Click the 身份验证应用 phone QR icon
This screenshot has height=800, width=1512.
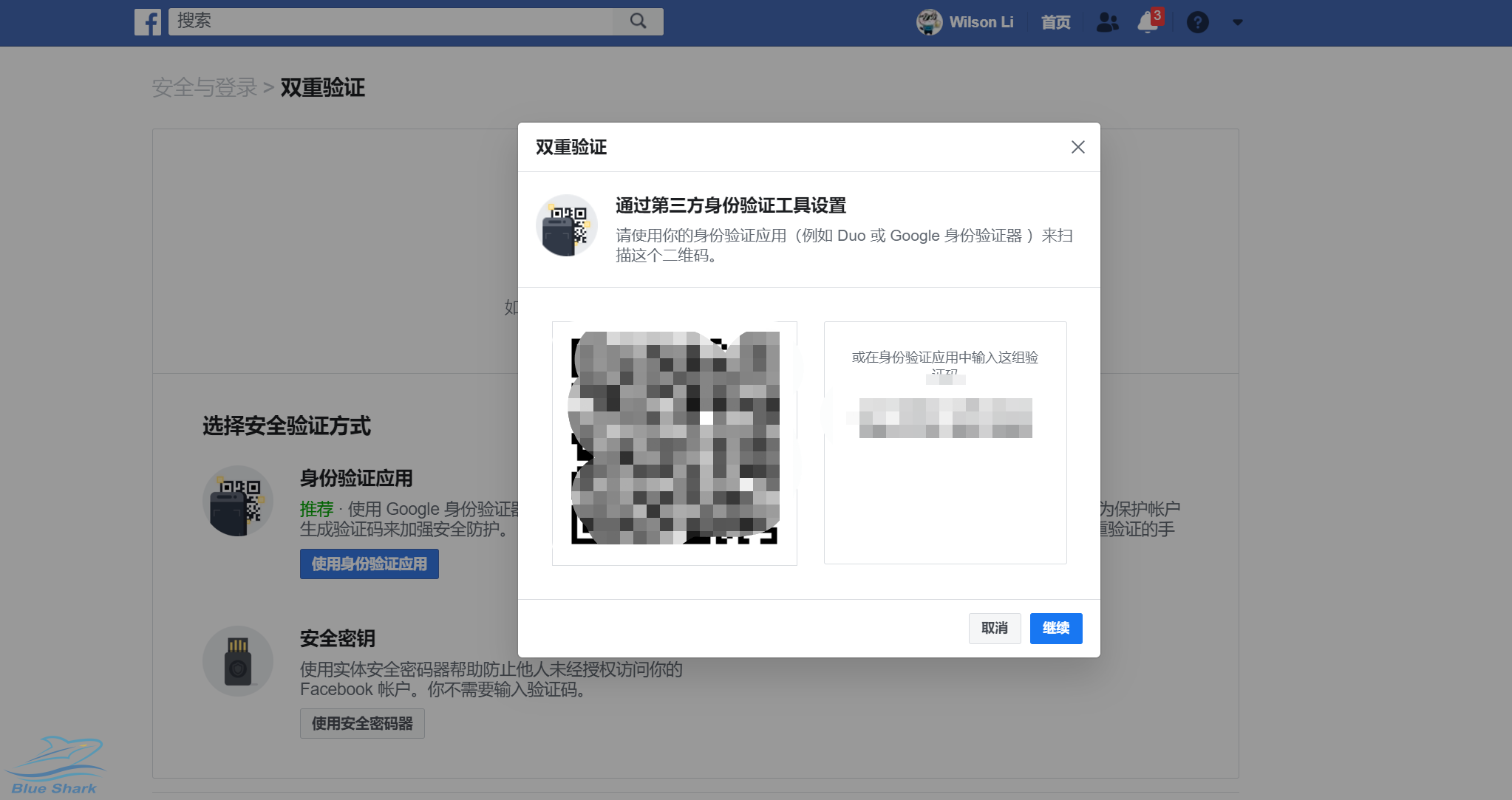click(x=238, y=501)
